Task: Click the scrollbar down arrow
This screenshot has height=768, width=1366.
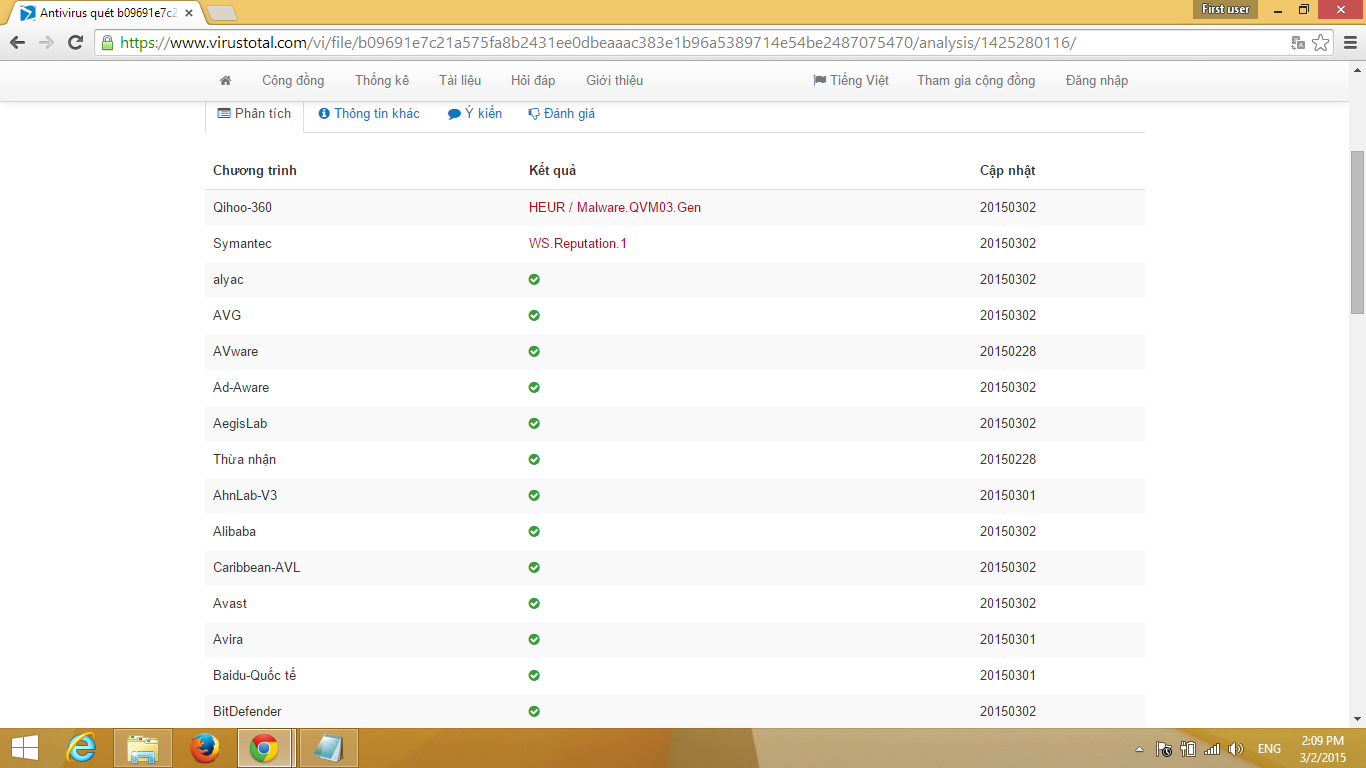Action: pyautogui.click(x=1357, y=719)
